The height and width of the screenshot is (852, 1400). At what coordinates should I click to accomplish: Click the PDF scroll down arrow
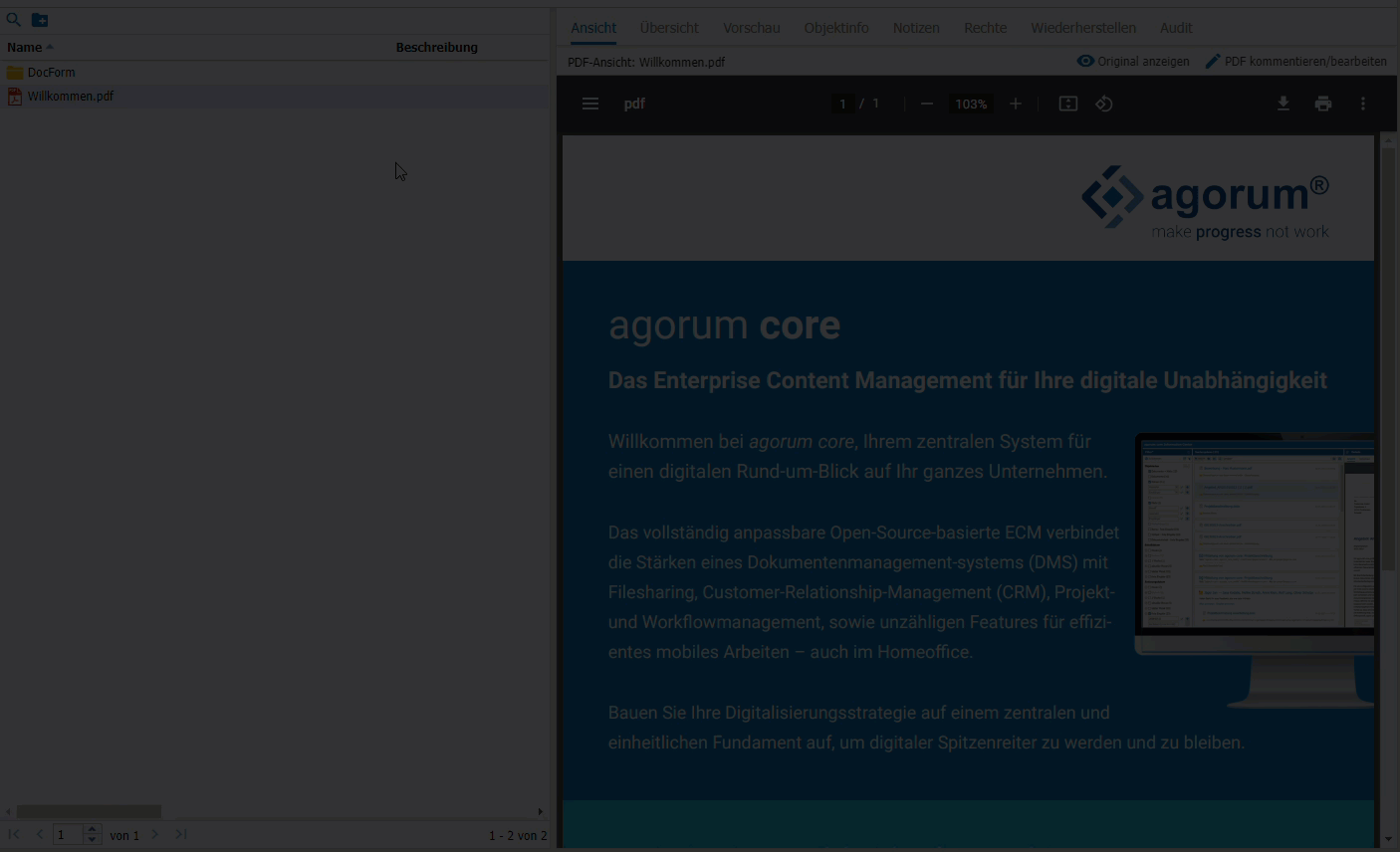1389,840
